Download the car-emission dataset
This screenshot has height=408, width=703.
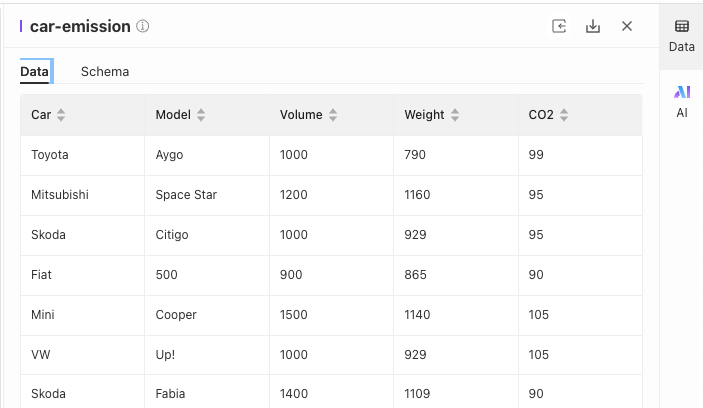[593, 26]
